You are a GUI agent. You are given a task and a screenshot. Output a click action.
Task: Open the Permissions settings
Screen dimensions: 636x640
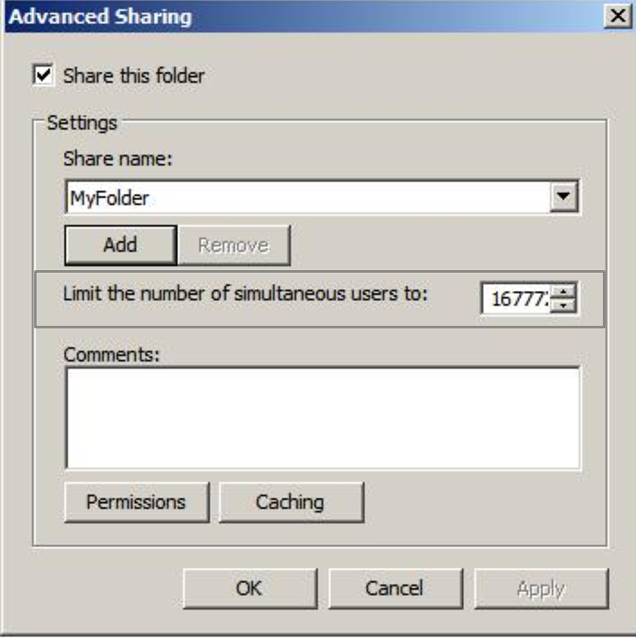[x=136, y=502]
